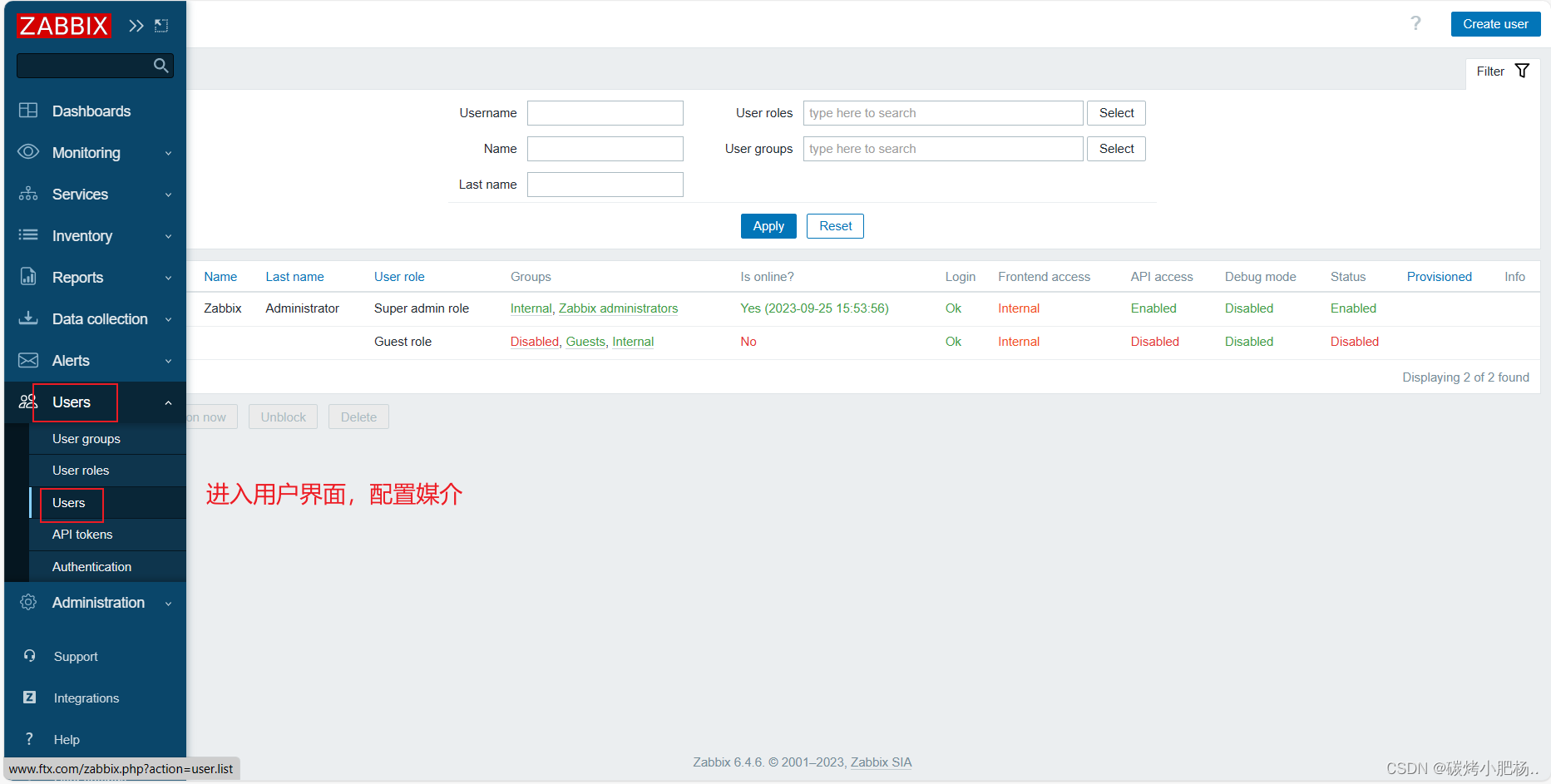Click Enabled status of Zabbix user
1551x784 pixels.
(x=1353, y=308)
